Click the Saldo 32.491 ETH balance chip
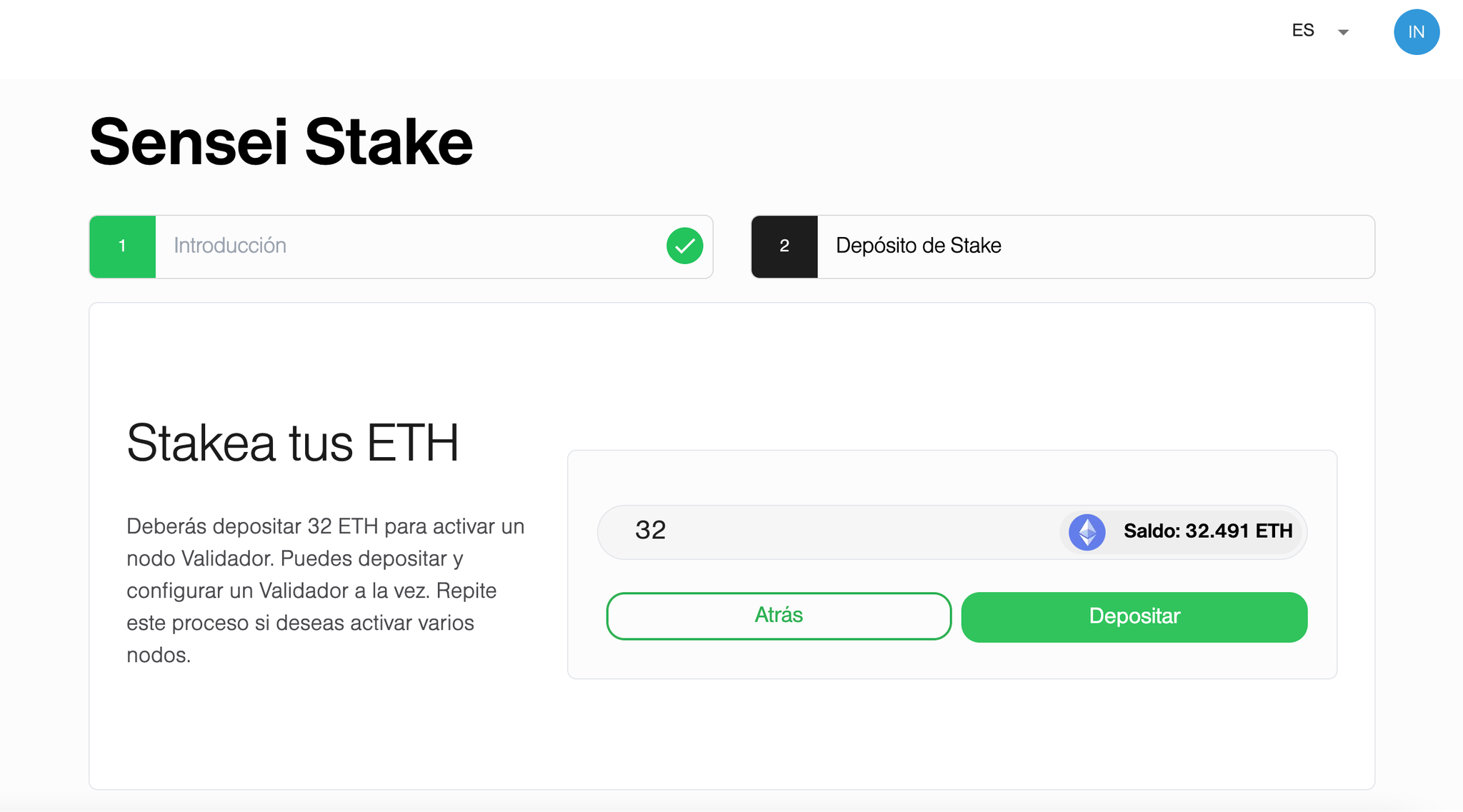The height and width of the screenshot is (812, 1463). click(x=1182, y=531)
